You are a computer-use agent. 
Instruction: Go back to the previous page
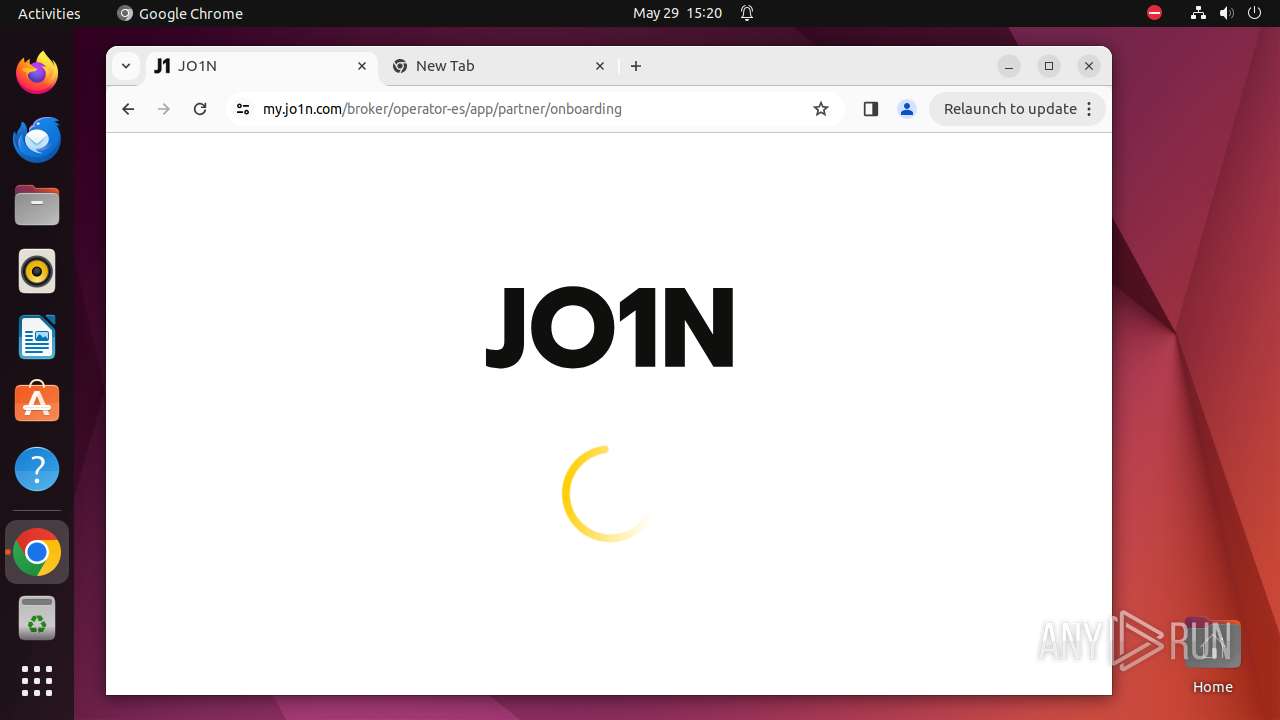point(128,109)
